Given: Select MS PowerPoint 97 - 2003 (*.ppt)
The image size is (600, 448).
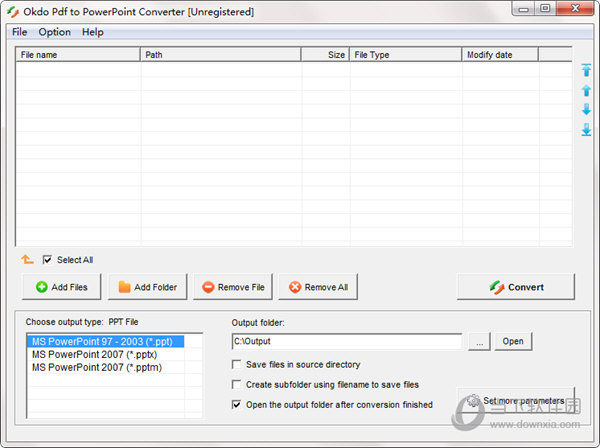Looking at the screenshot, I should (106, 341).
